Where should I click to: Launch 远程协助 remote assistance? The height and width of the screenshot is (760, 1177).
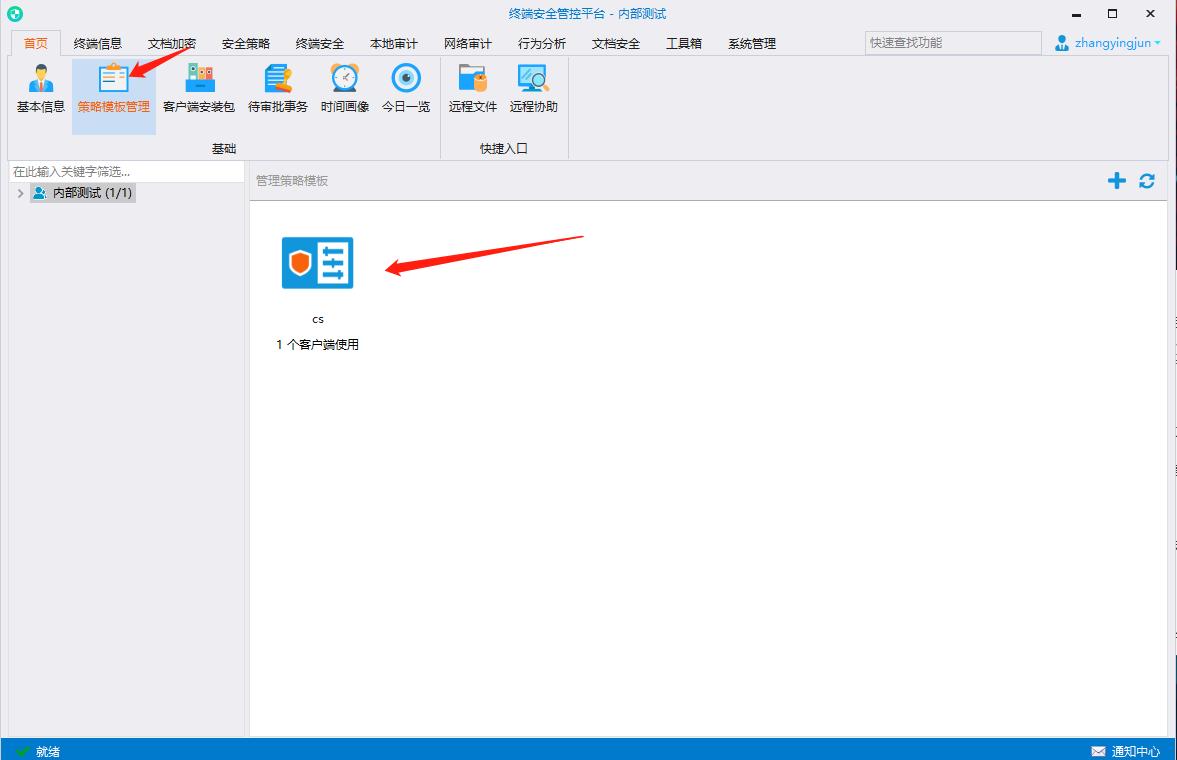(x=533, y=90)
